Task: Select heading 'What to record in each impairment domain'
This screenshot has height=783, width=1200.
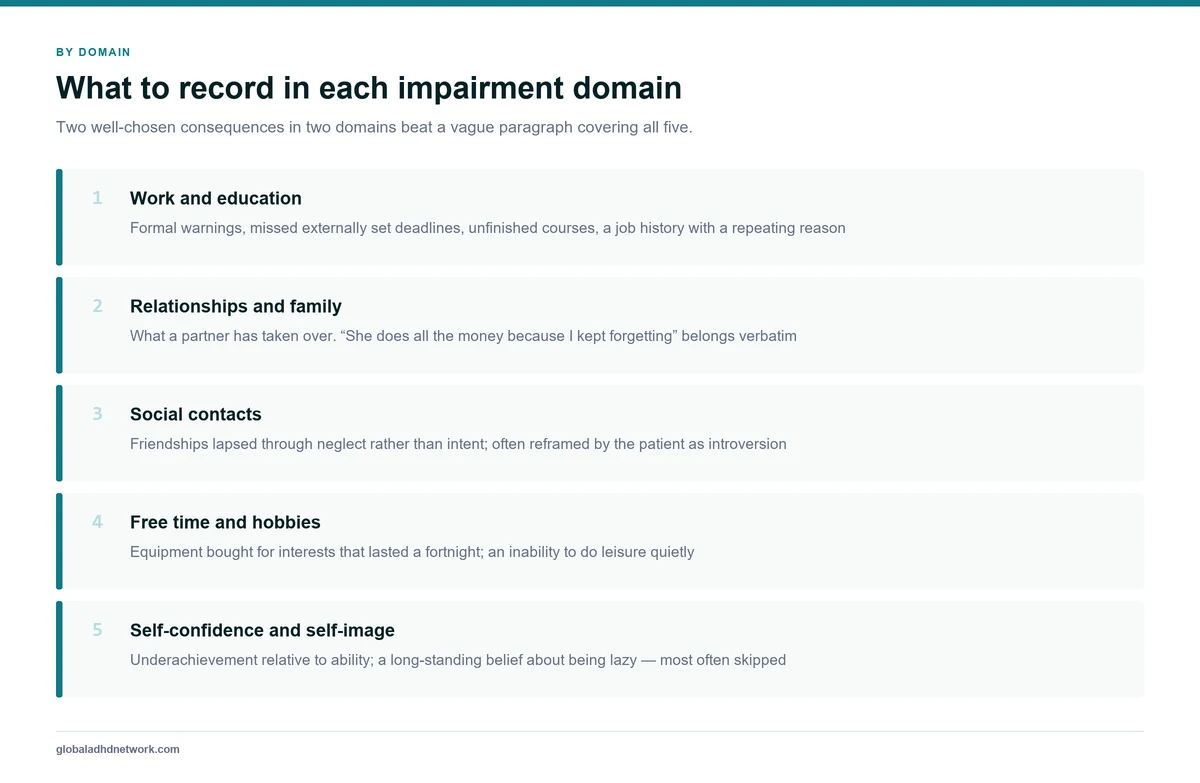Action: tap(369, 88)
